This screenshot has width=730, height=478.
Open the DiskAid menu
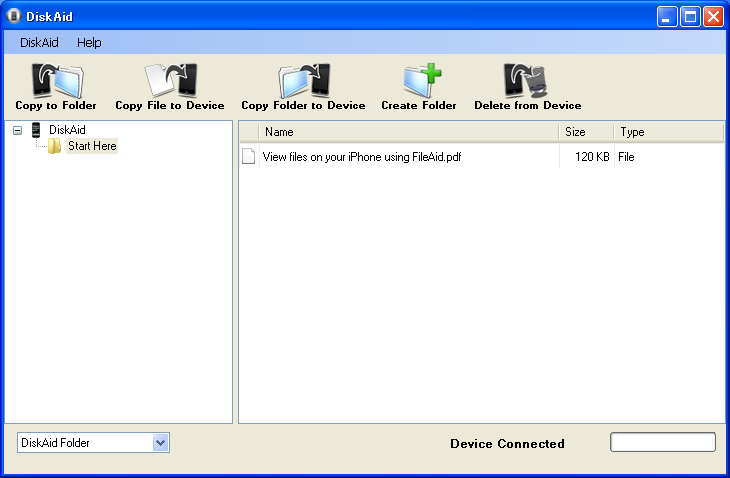39,43
